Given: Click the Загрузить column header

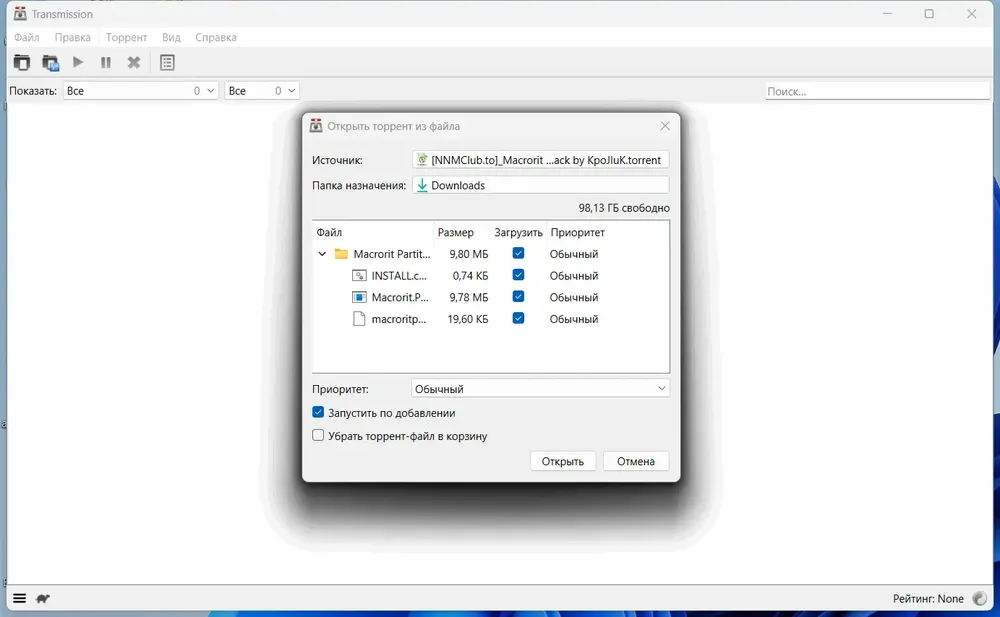Looking at the screenshot, I should [x=518, y=232].
